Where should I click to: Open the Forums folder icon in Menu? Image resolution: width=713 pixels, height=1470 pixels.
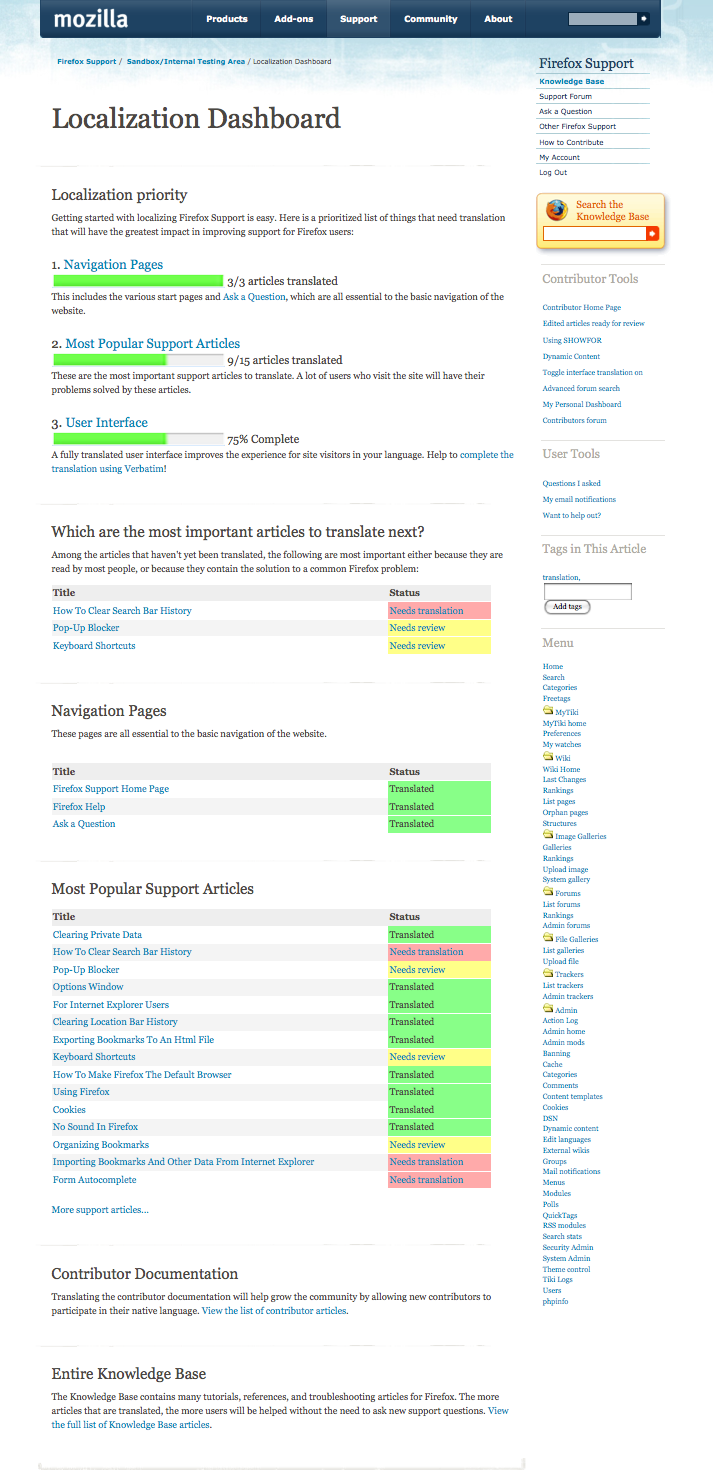pos(548,892)
